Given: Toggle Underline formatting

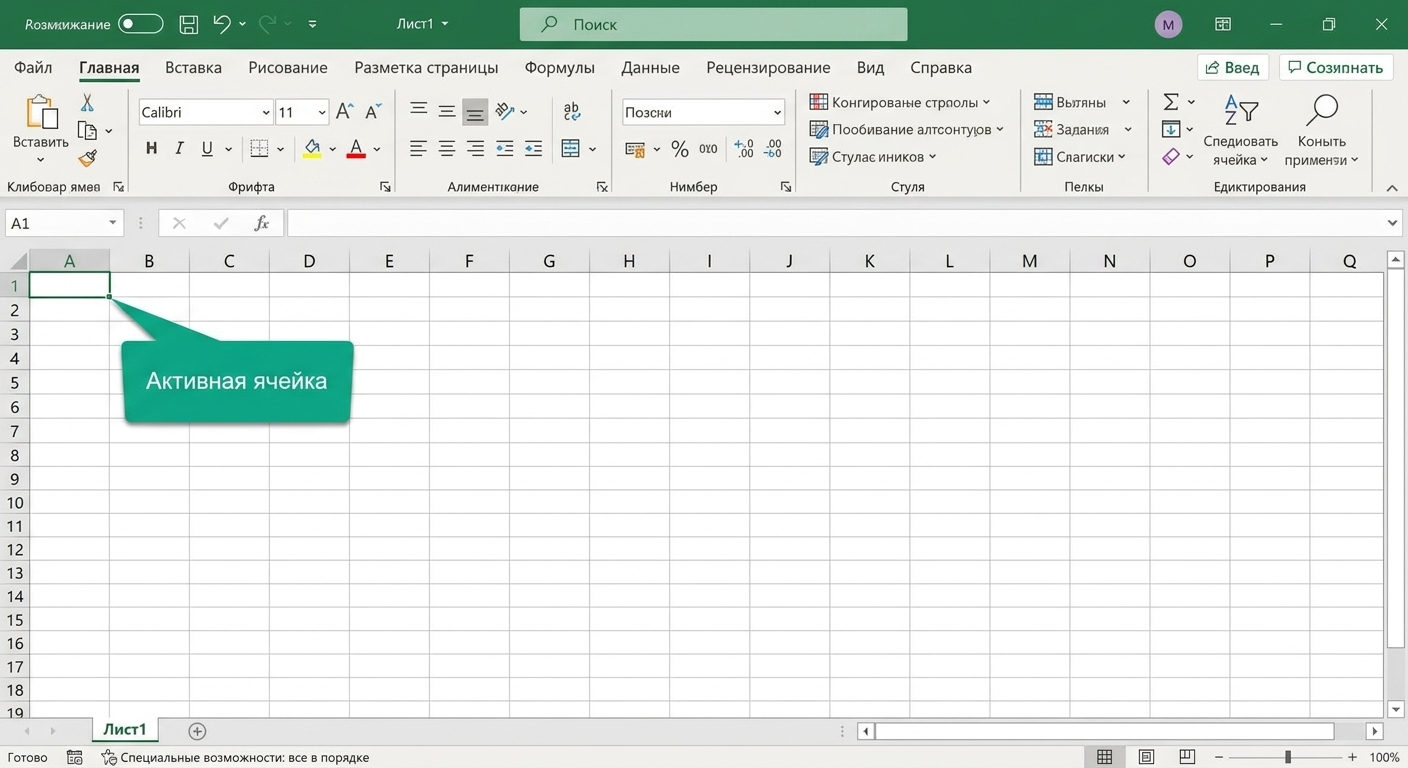Looking at the screenshot, I should (x=207, y=149).
